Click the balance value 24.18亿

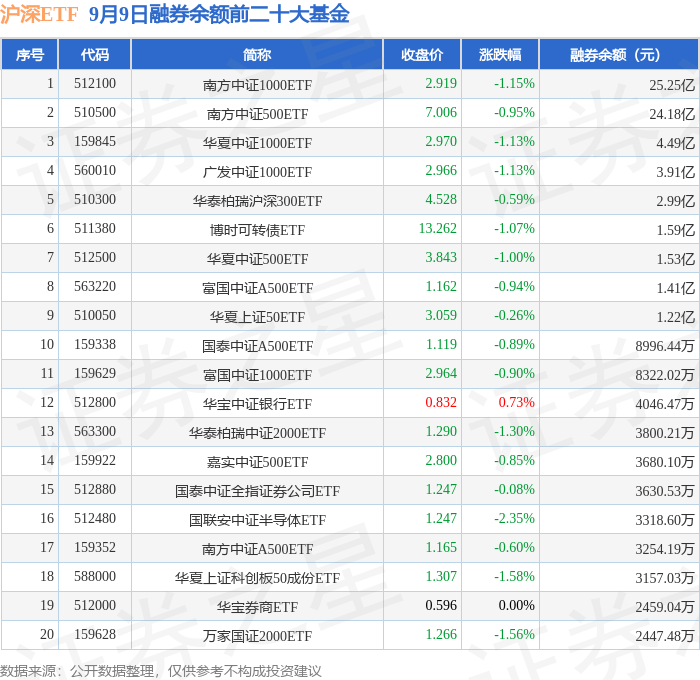coord(672,114)
